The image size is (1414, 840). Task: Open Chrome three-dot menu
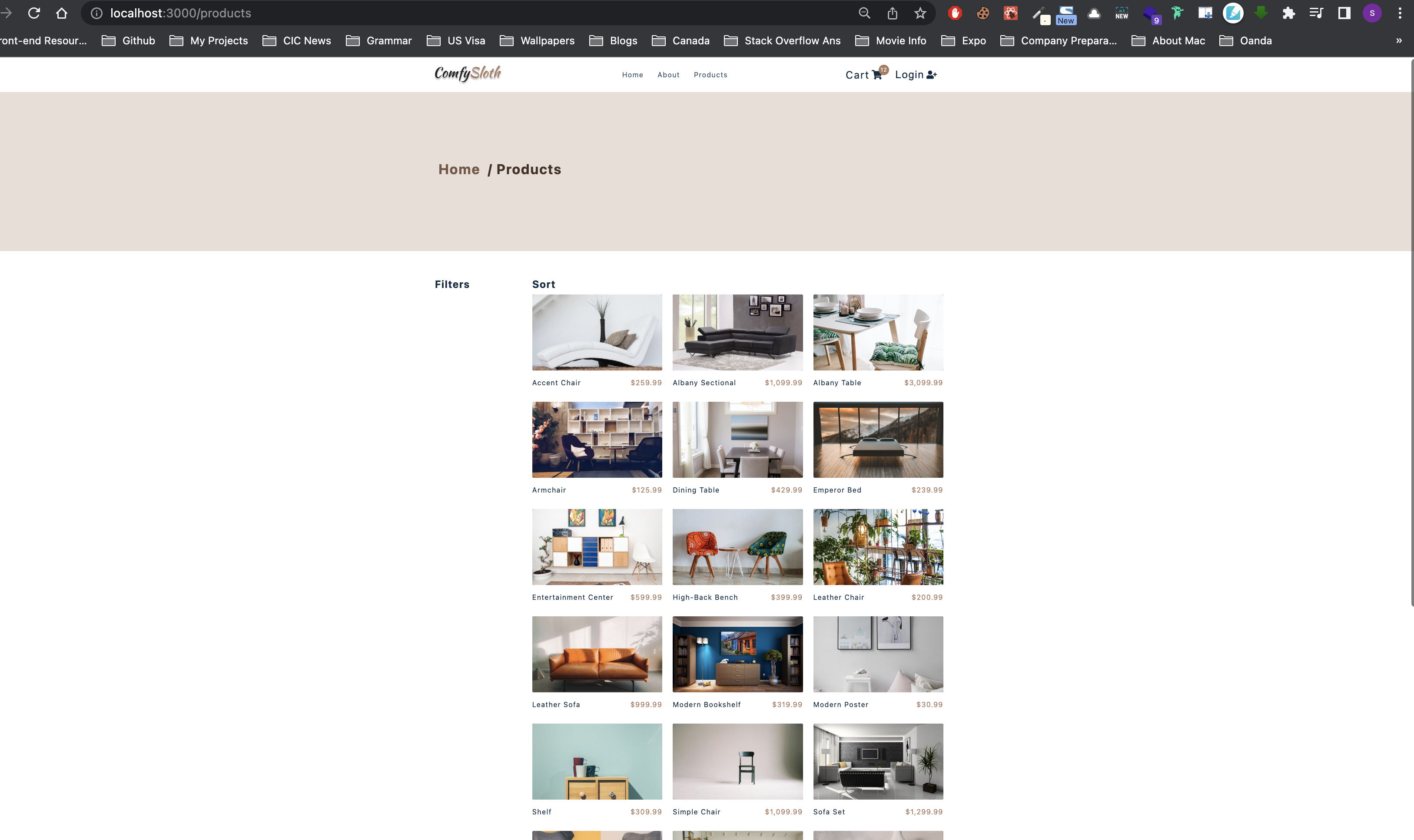(x=1400, y=13)
